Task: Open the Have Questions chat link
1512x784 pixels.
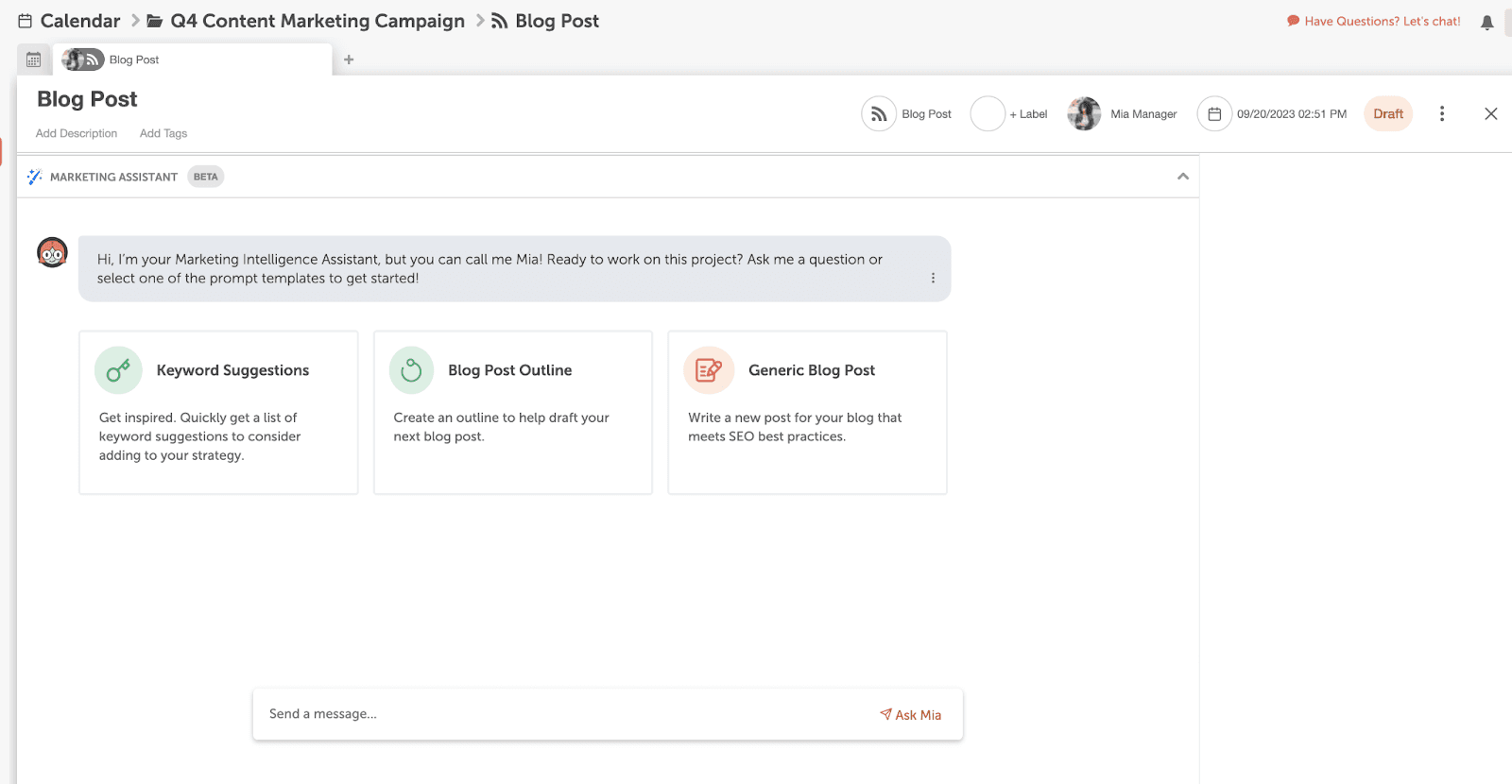Action: [1373, 21]
